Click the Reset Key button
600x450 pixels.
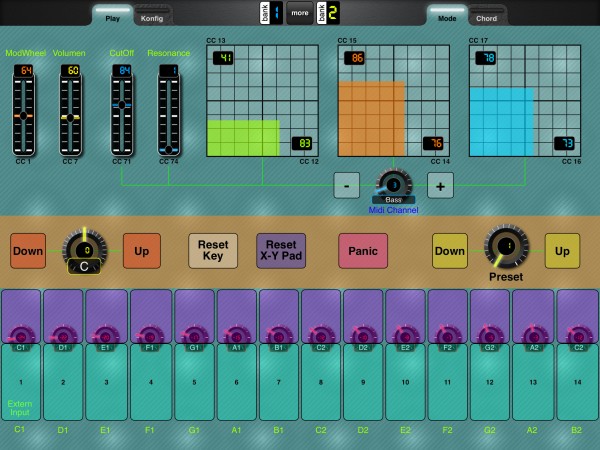click(213, 251)
